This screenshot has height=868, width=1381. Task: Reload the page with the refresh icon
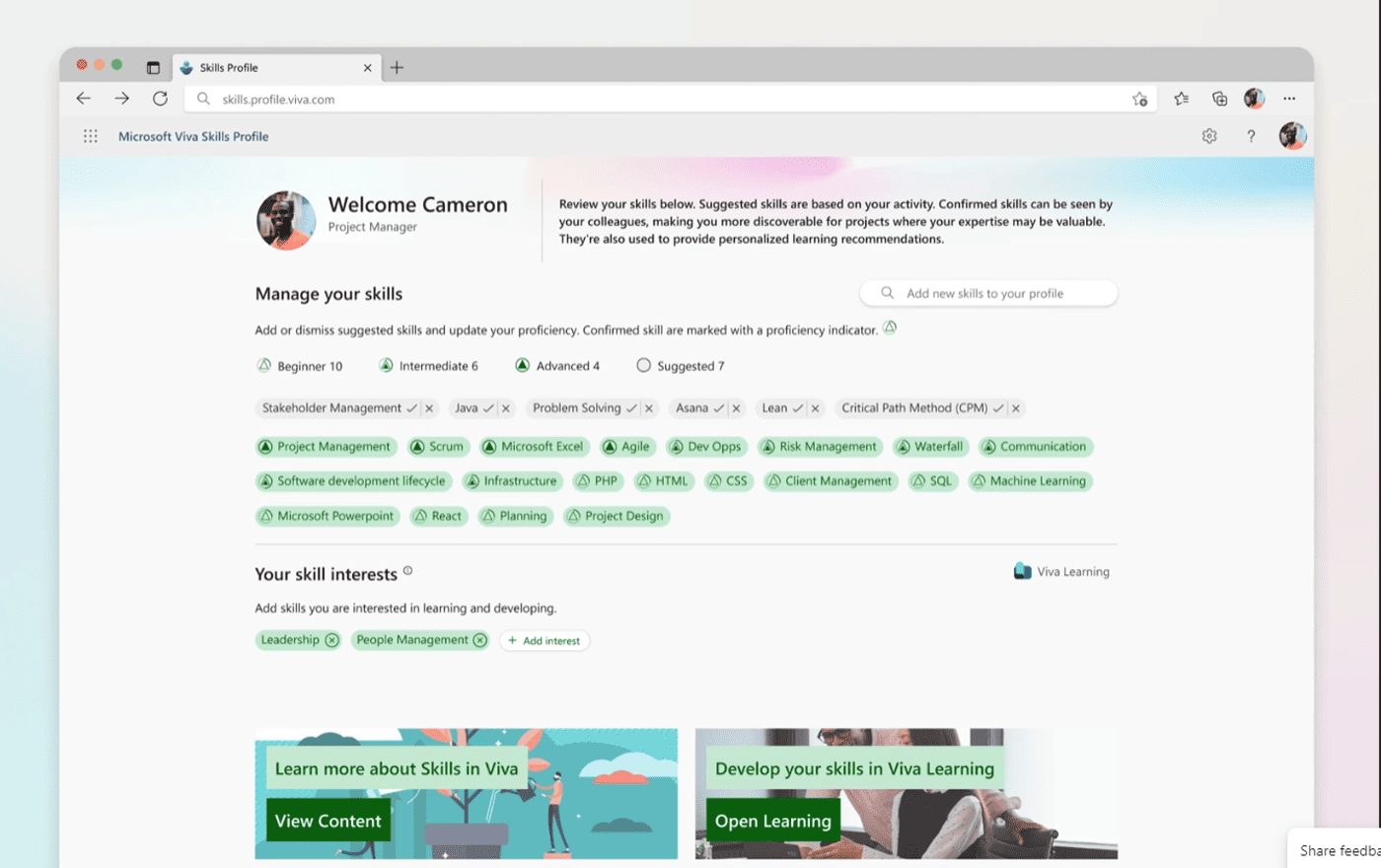coord(160,99)
